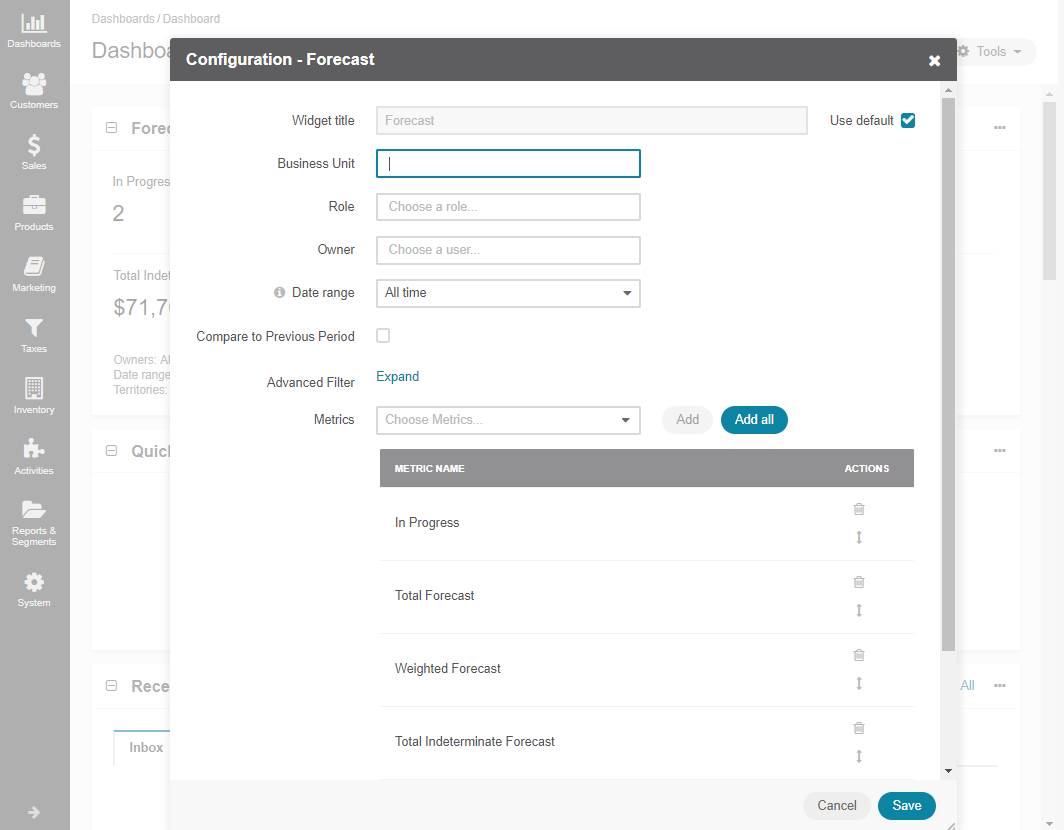Click reorder handle for Total Indeterminate Forecast

[858, 756]
